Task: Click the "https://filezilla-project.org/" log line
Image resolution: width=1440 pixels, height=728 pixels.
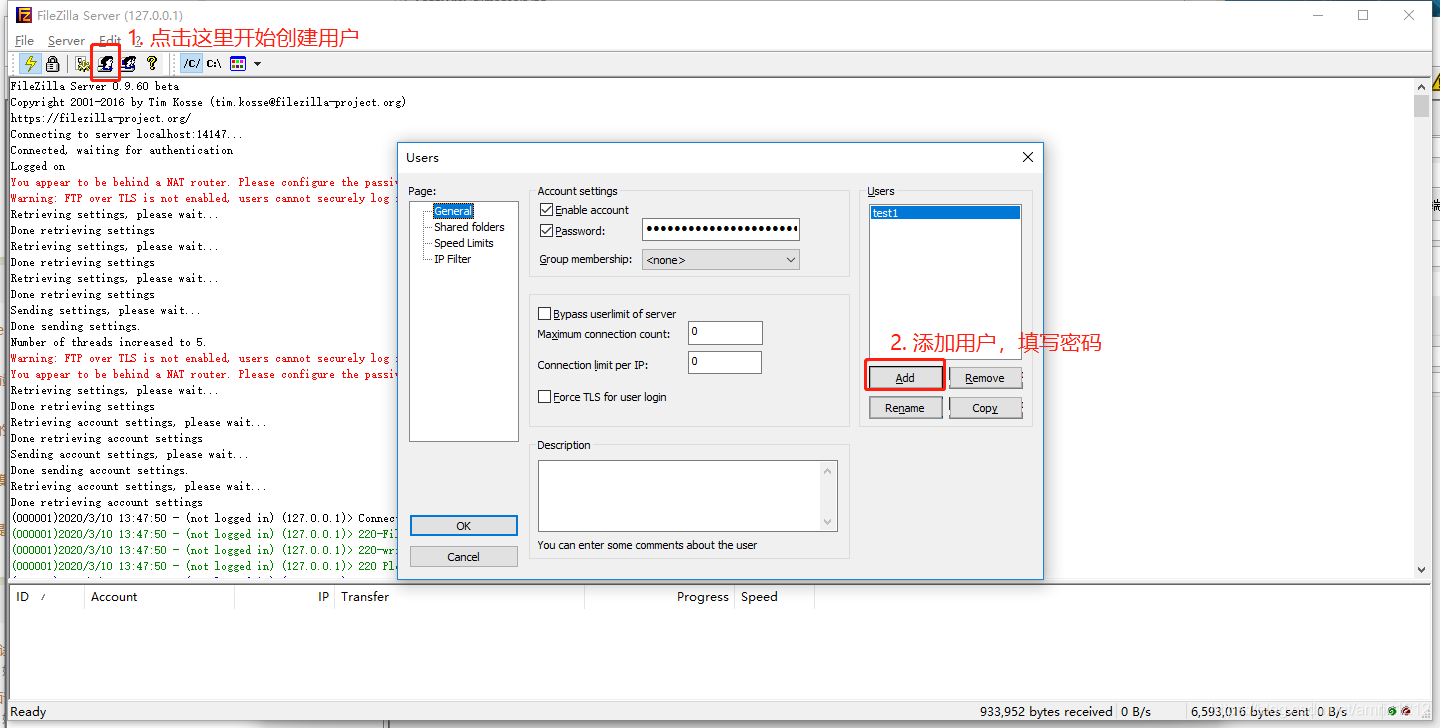Action: (100, 118)
